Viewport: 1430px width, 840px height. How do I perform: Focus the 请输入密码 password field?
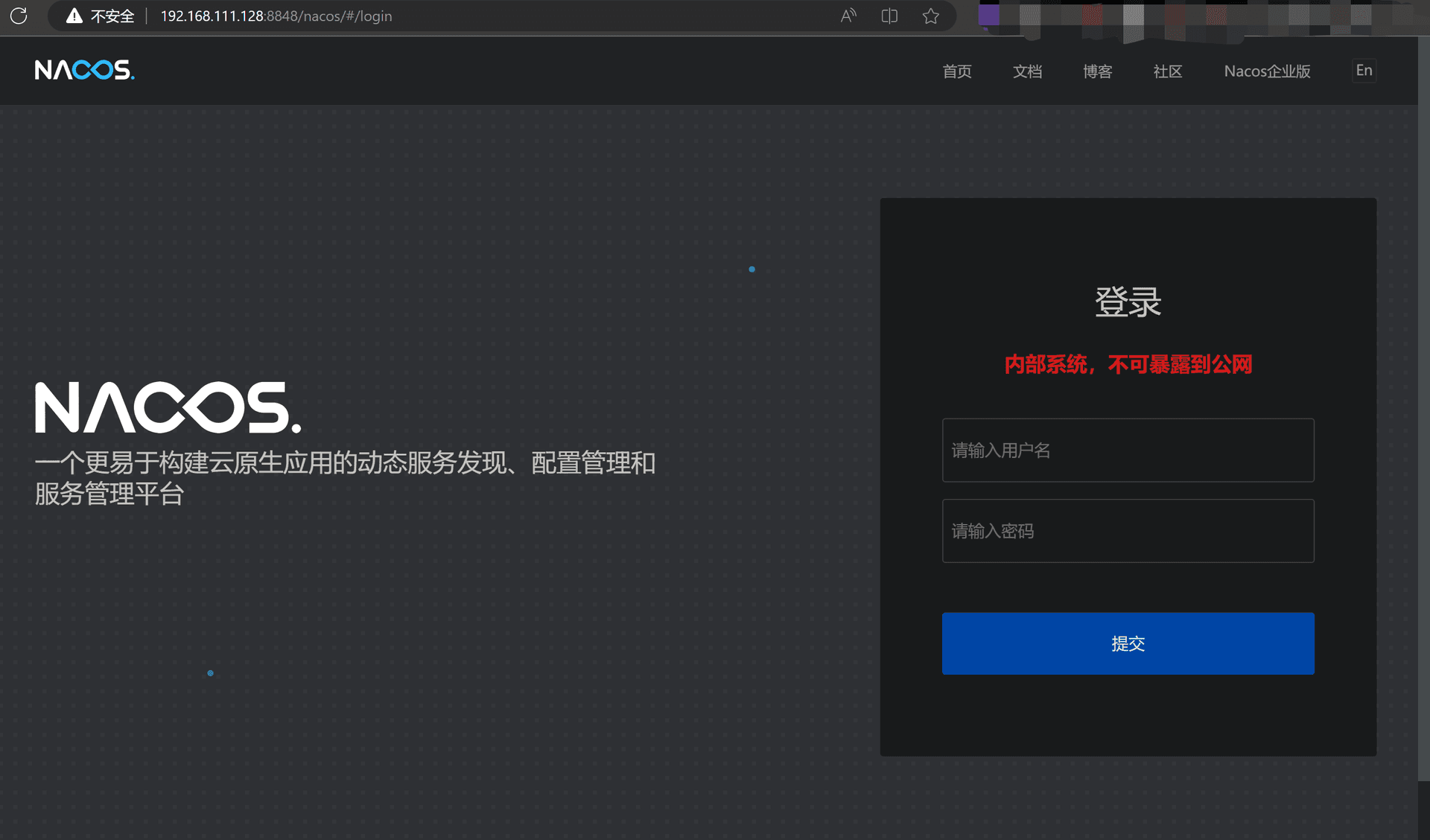pyautogui.click(x=1128, y=531)
